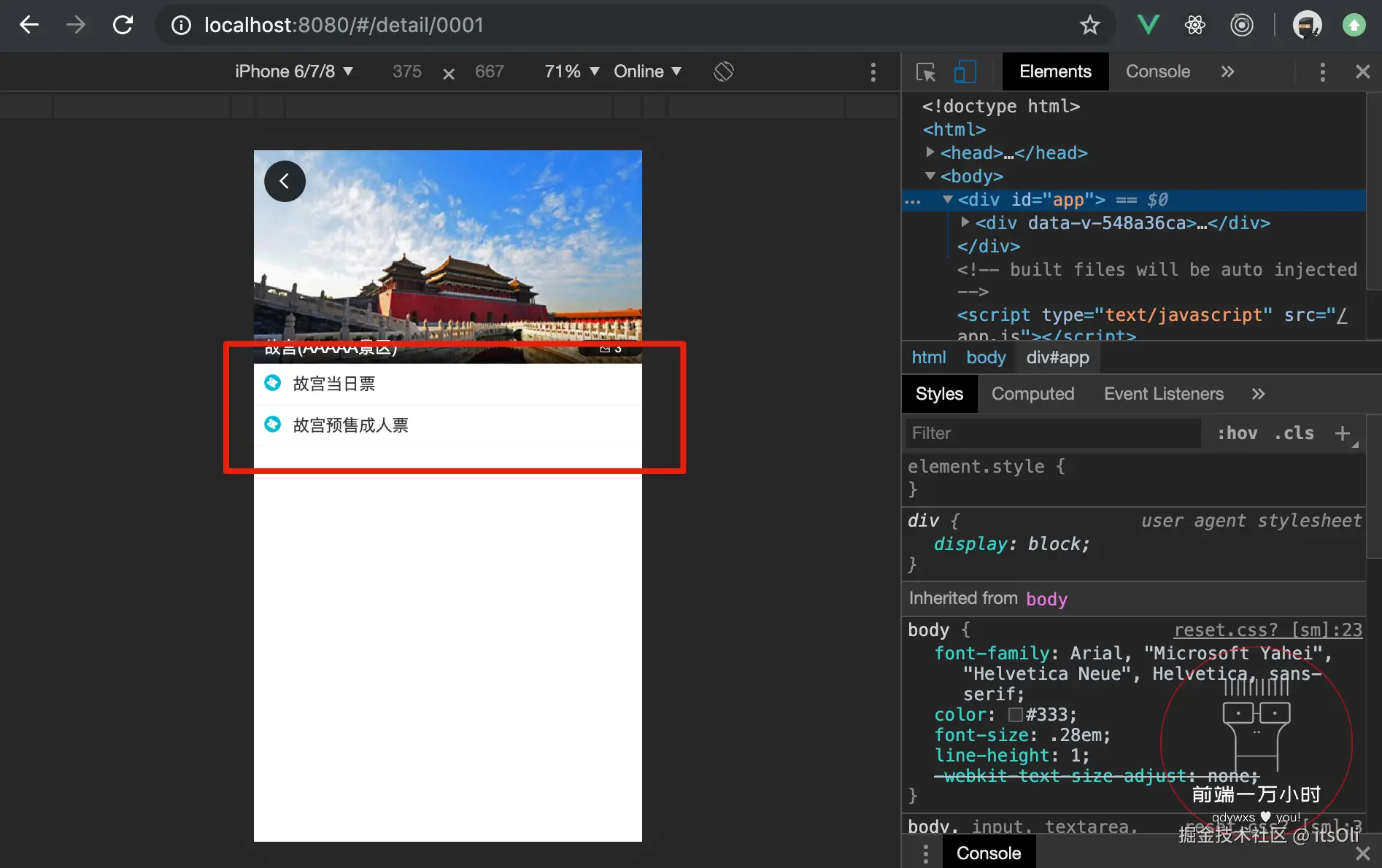Select the Console drawer tab
Image resolution: width=1382 pixels, height=868 pixels.
(x=989, y=853)
